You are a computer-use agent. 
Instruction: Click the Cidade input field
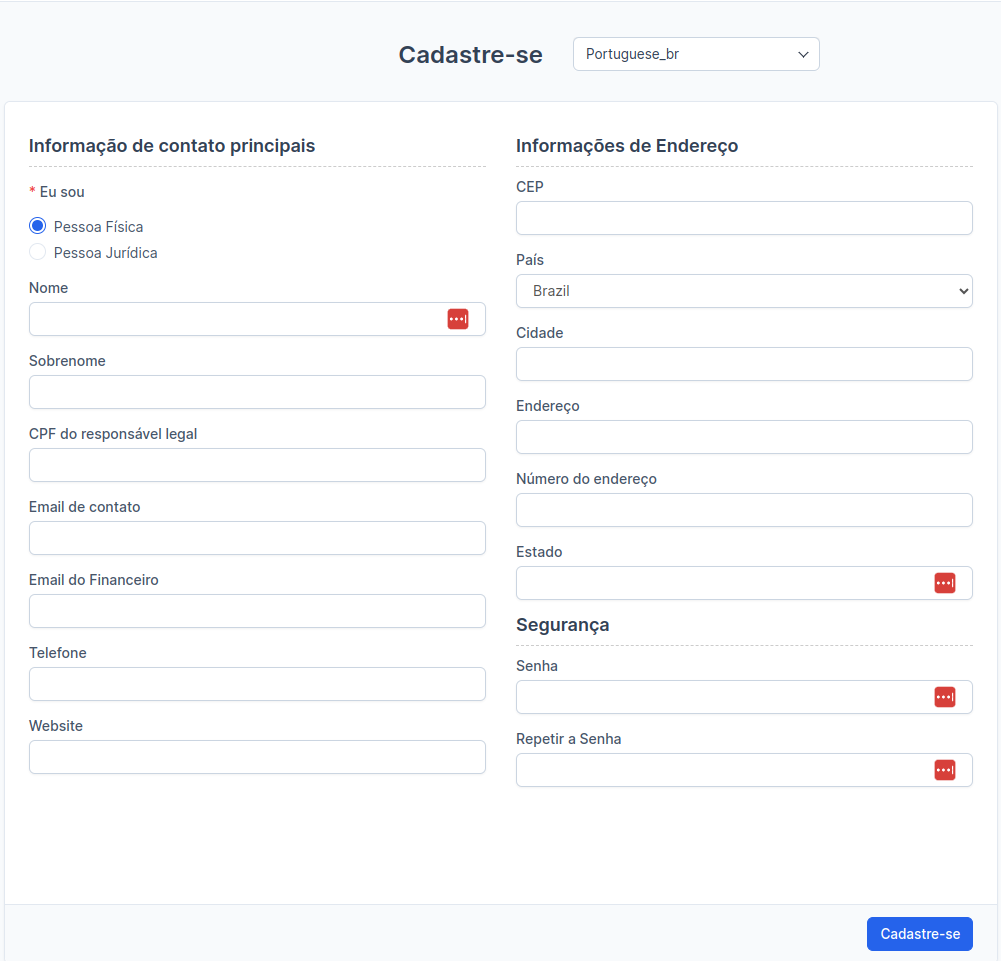pos(744,364)
